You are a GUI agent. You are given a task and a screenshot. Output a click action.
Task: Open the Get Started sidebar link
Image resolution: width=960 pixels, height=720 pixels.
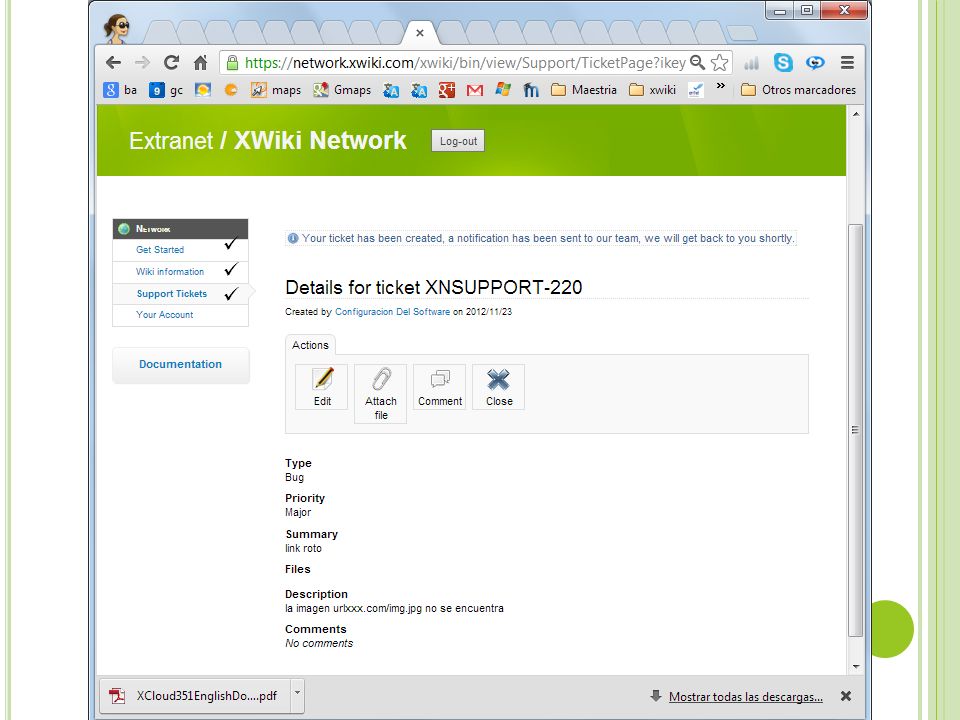pyautogui.click(x=160, y=250)
